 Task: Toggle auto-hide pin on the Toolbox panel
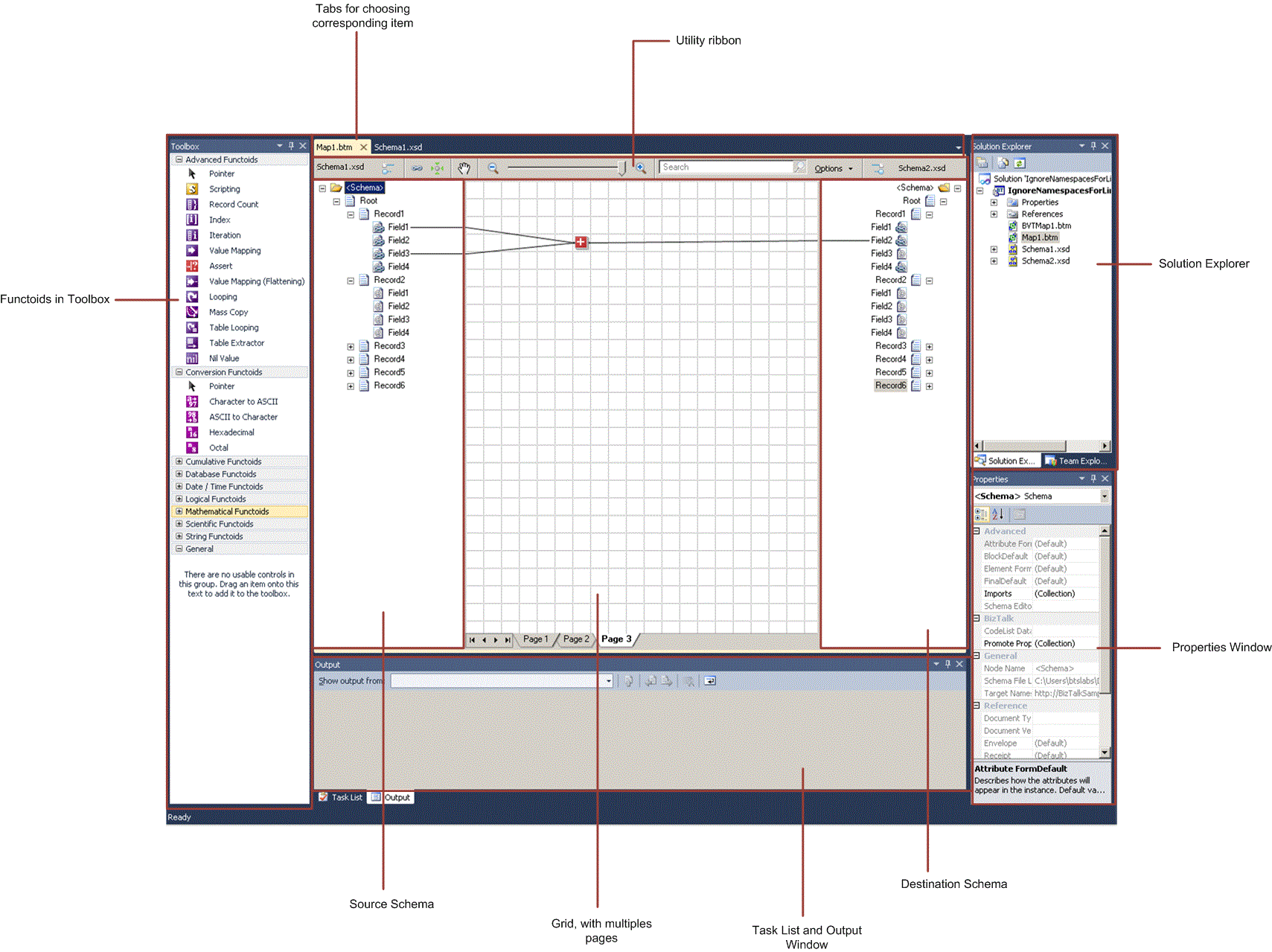(291, 146)
